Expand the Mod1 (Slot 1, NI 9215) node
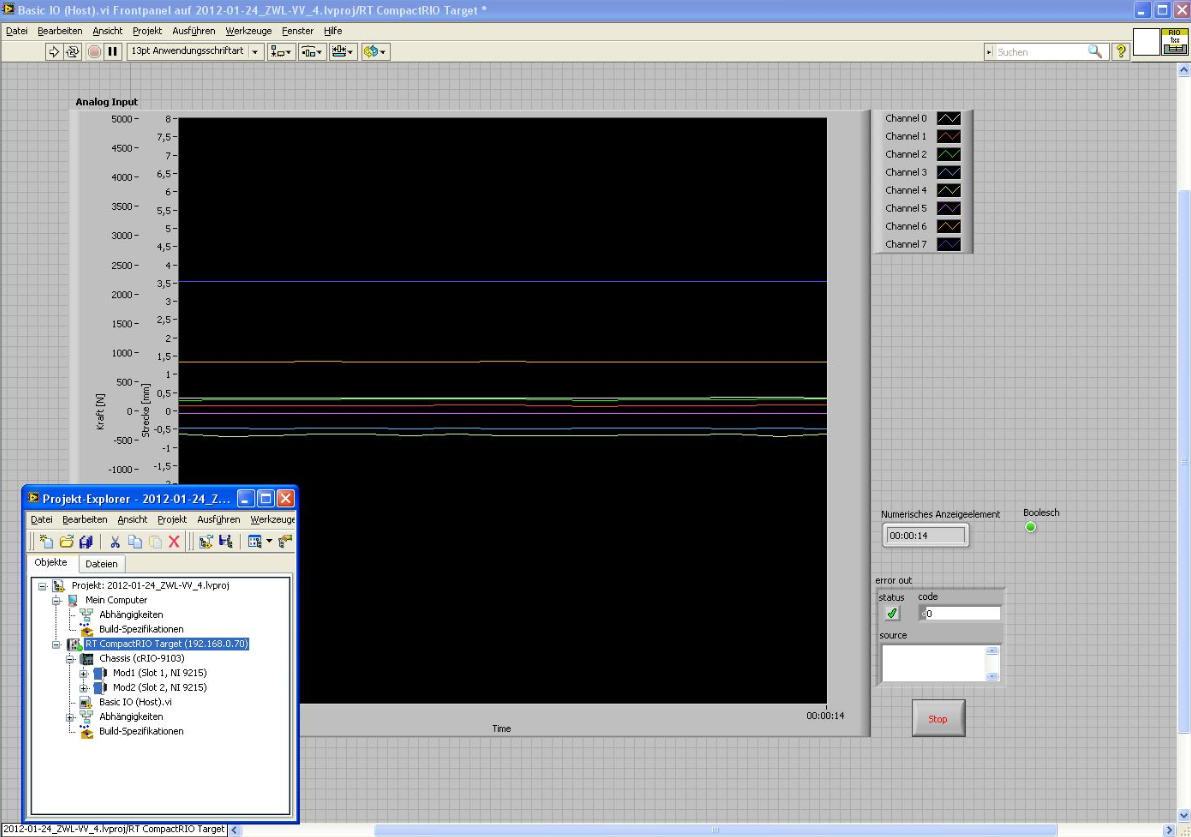Viewport: 1191px width, 837px height. pos(85,673)
